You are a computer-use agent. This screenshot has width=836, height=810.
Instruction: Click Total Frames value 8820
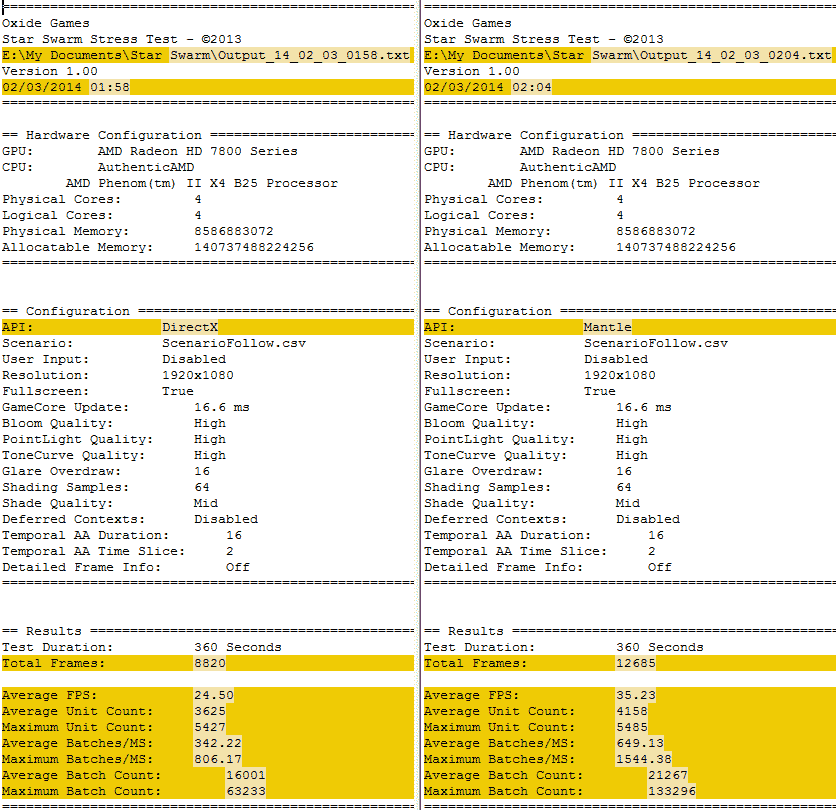[x=210, y=663]
